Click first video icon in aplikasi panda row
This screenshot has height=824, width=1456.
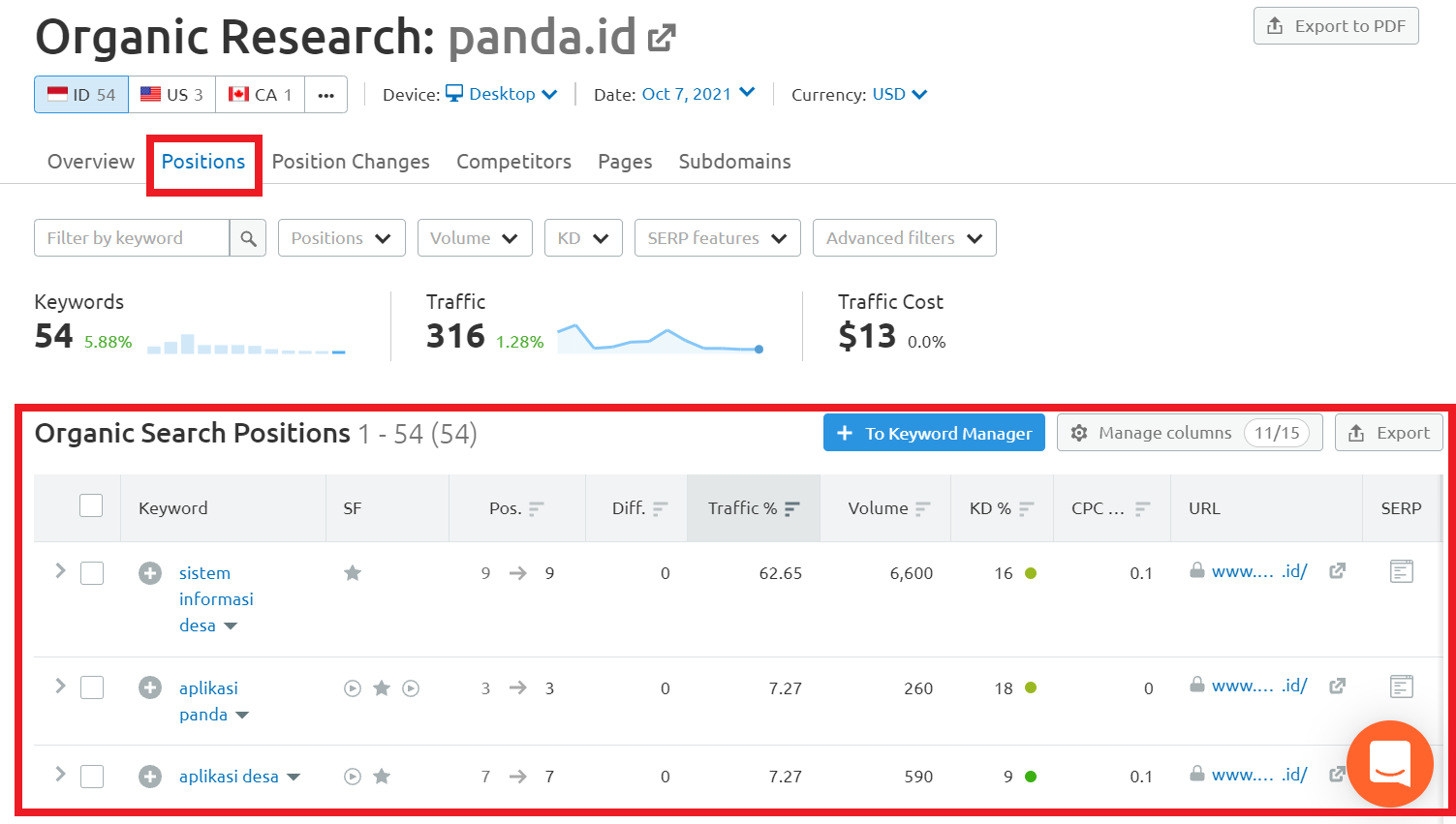point(353,688)
